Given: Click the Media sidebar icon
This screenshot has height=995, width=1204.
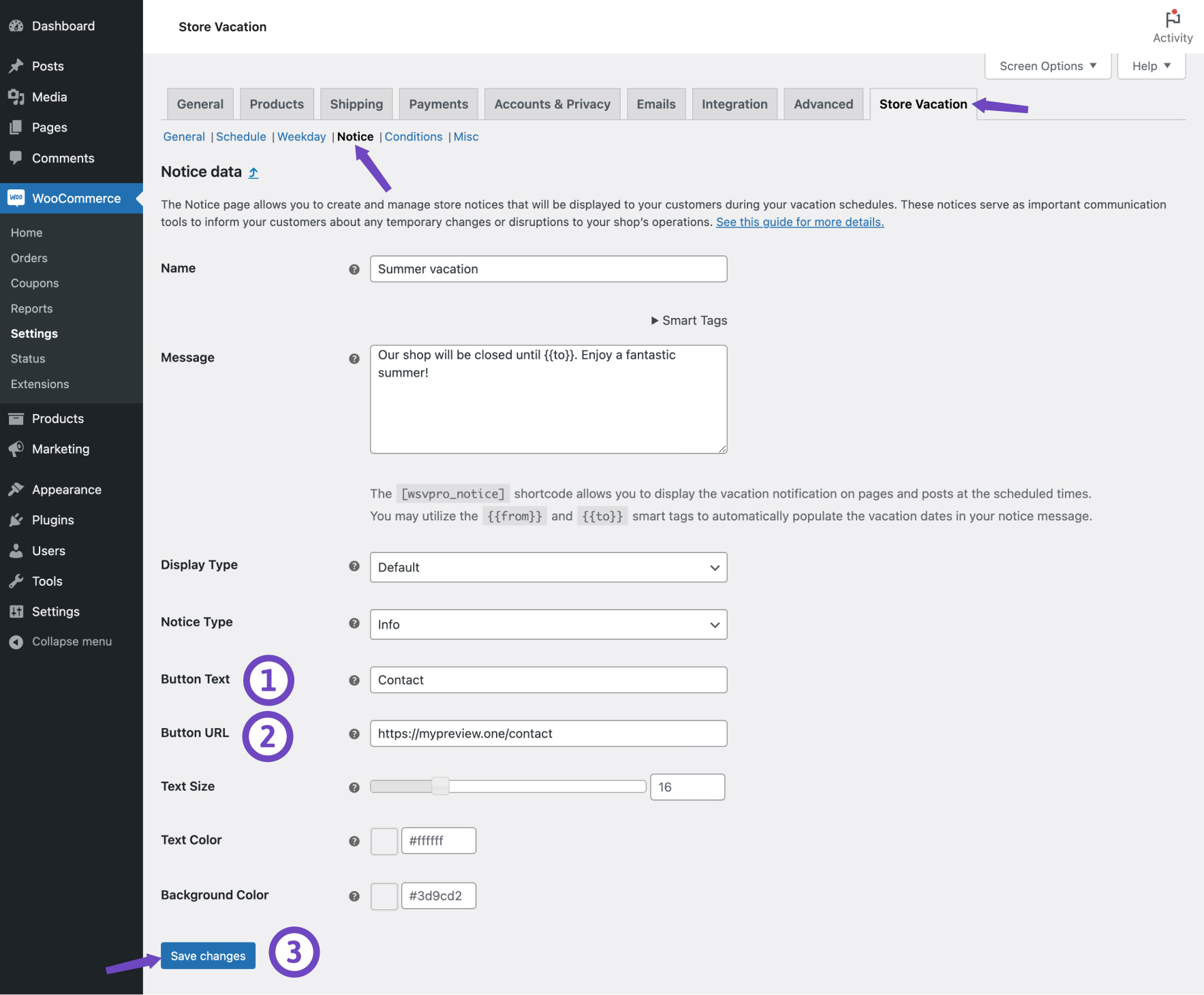Looking at the screenshot, I should [16, 97].
